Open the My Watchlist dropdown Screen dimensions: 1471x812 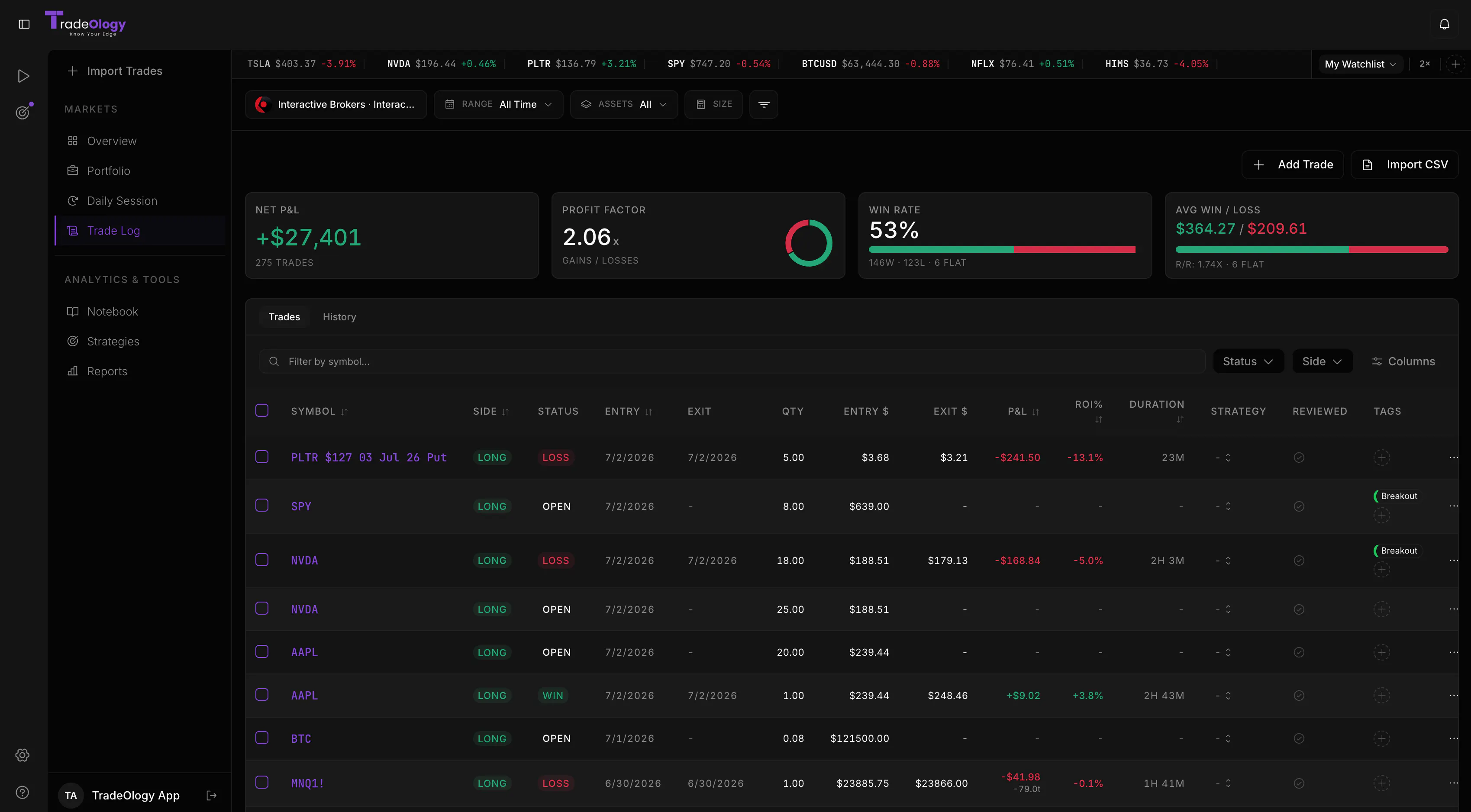pos(1360,64)
